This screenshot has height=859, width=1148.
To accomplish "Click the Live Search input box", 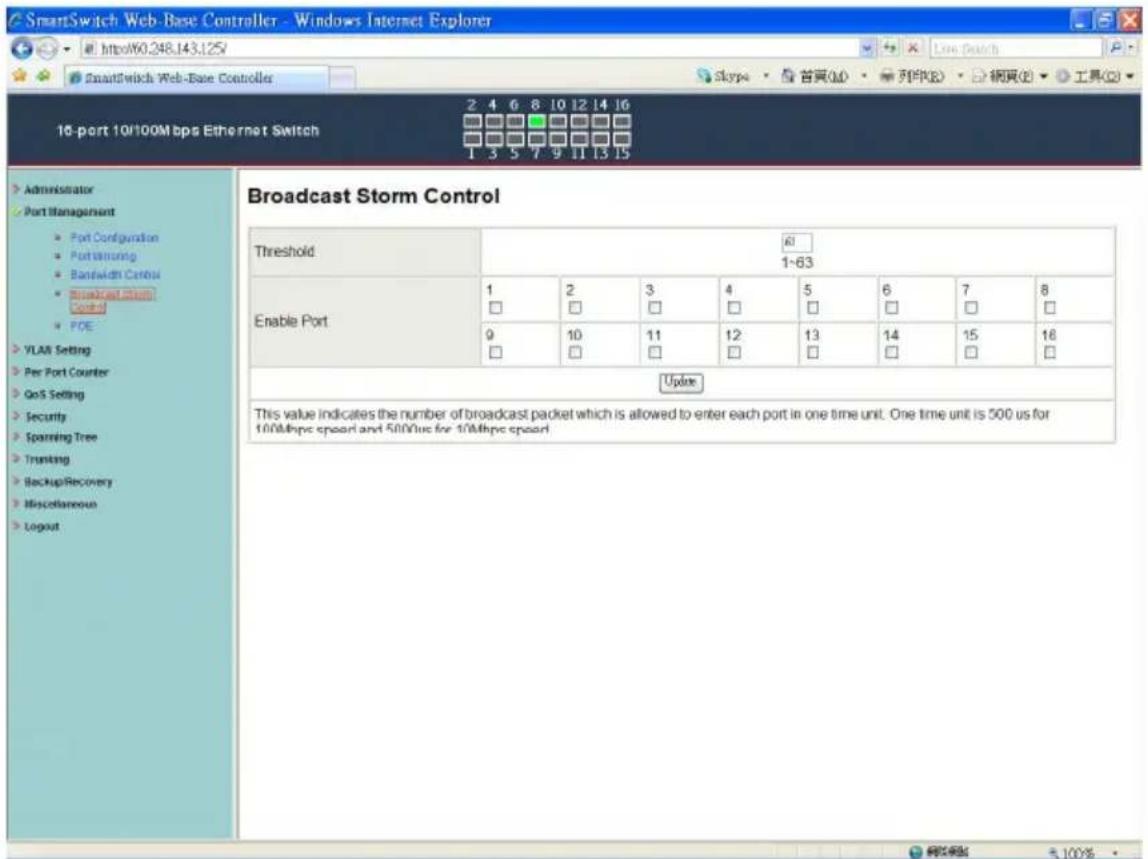I will (1016, 48).
